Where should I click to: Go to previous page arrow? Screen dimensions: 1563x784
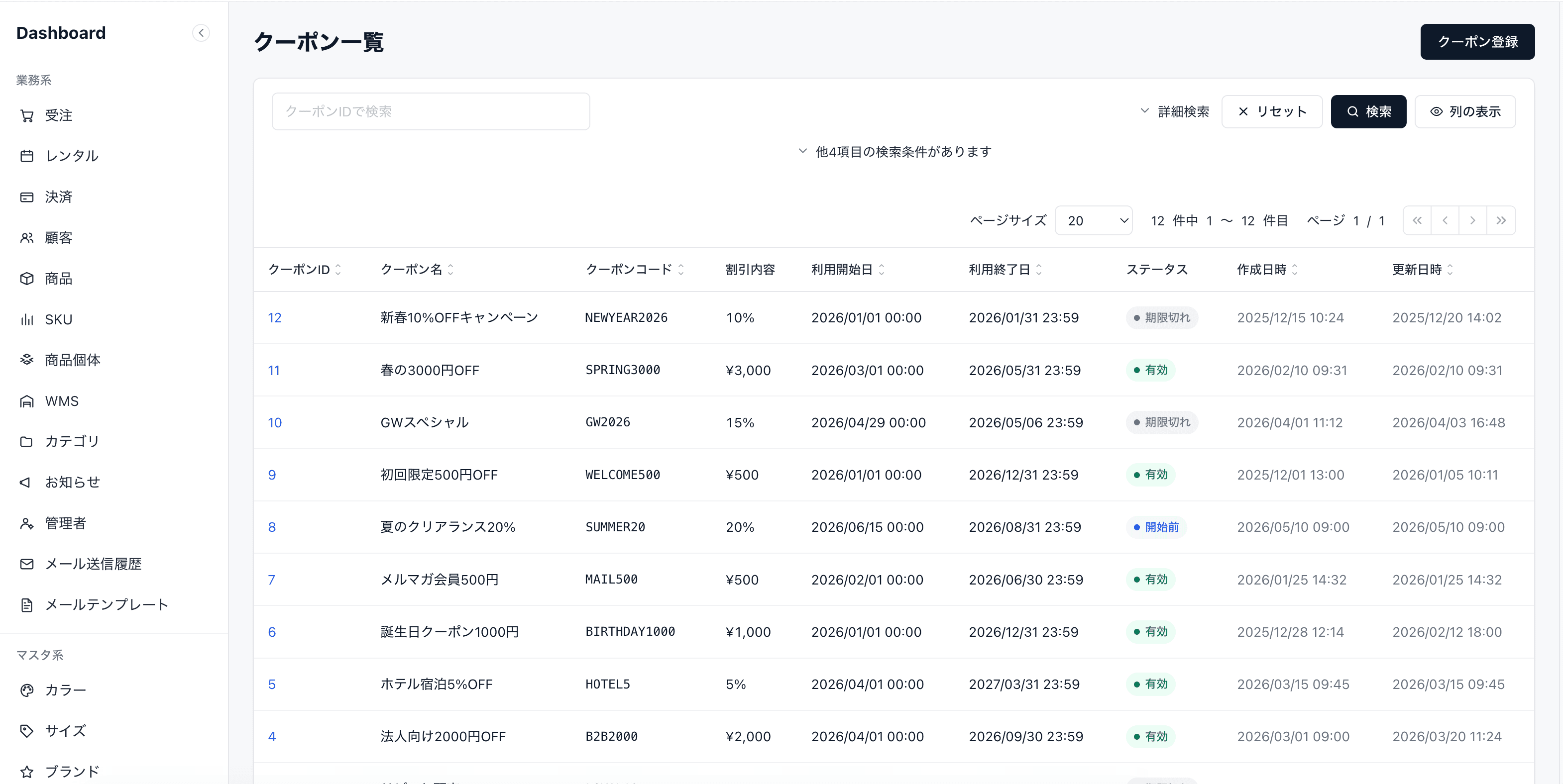[x=1446, y=221]
